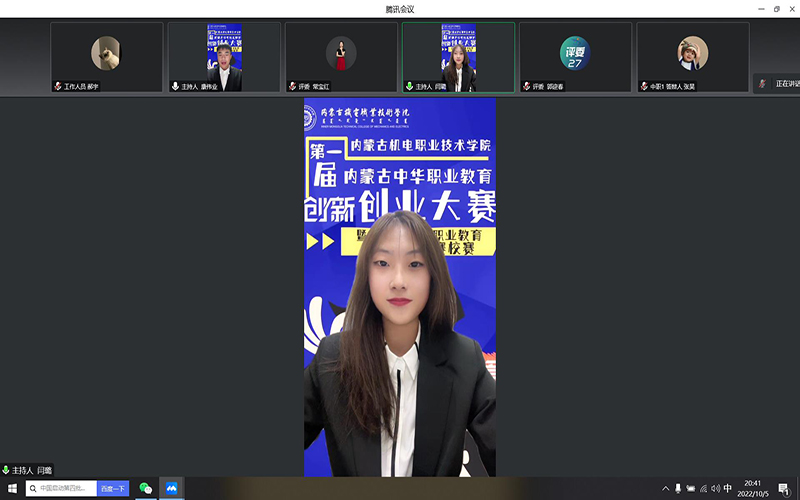The image size is (800, 500).
Task: Select participant thumbnail 工作人员 郝宇
Action: [x=106, y=58]
